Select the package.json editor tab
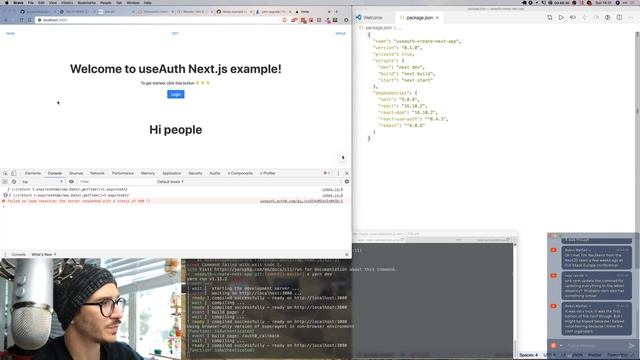 pyautogui.click(x=420, y=18)
